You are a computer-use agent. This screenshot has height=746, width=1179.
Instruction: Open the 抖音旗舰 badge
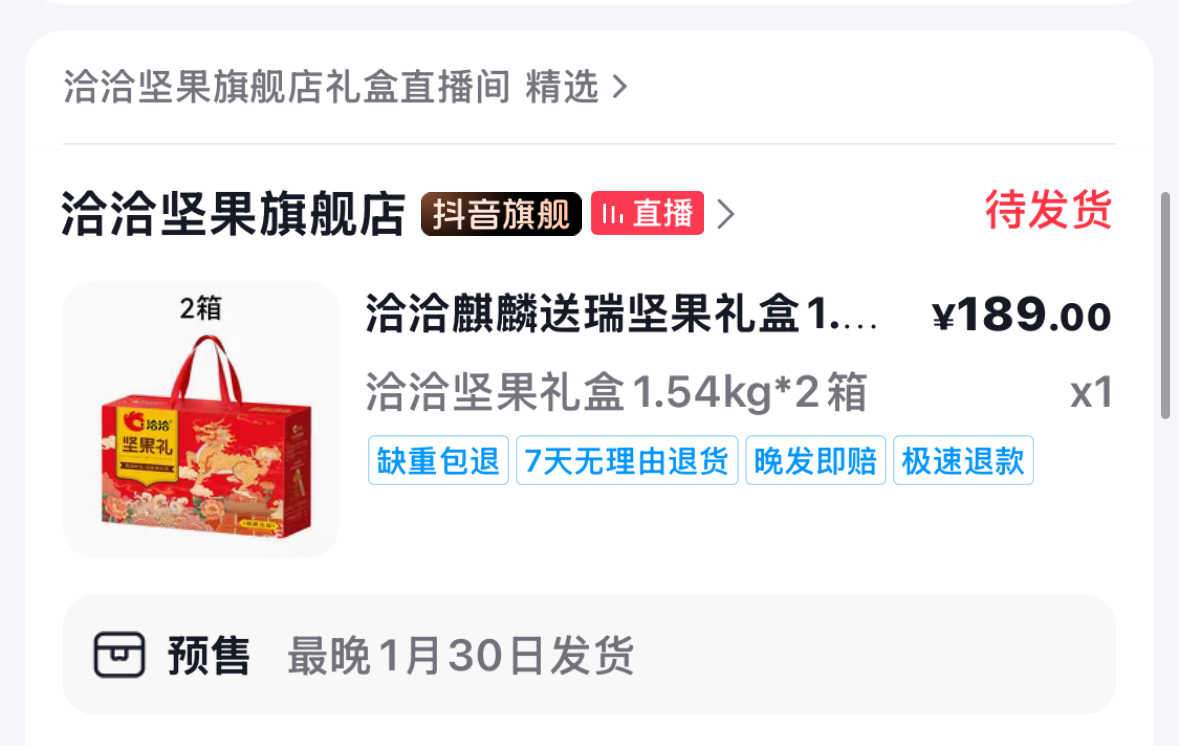click(502, 214)
